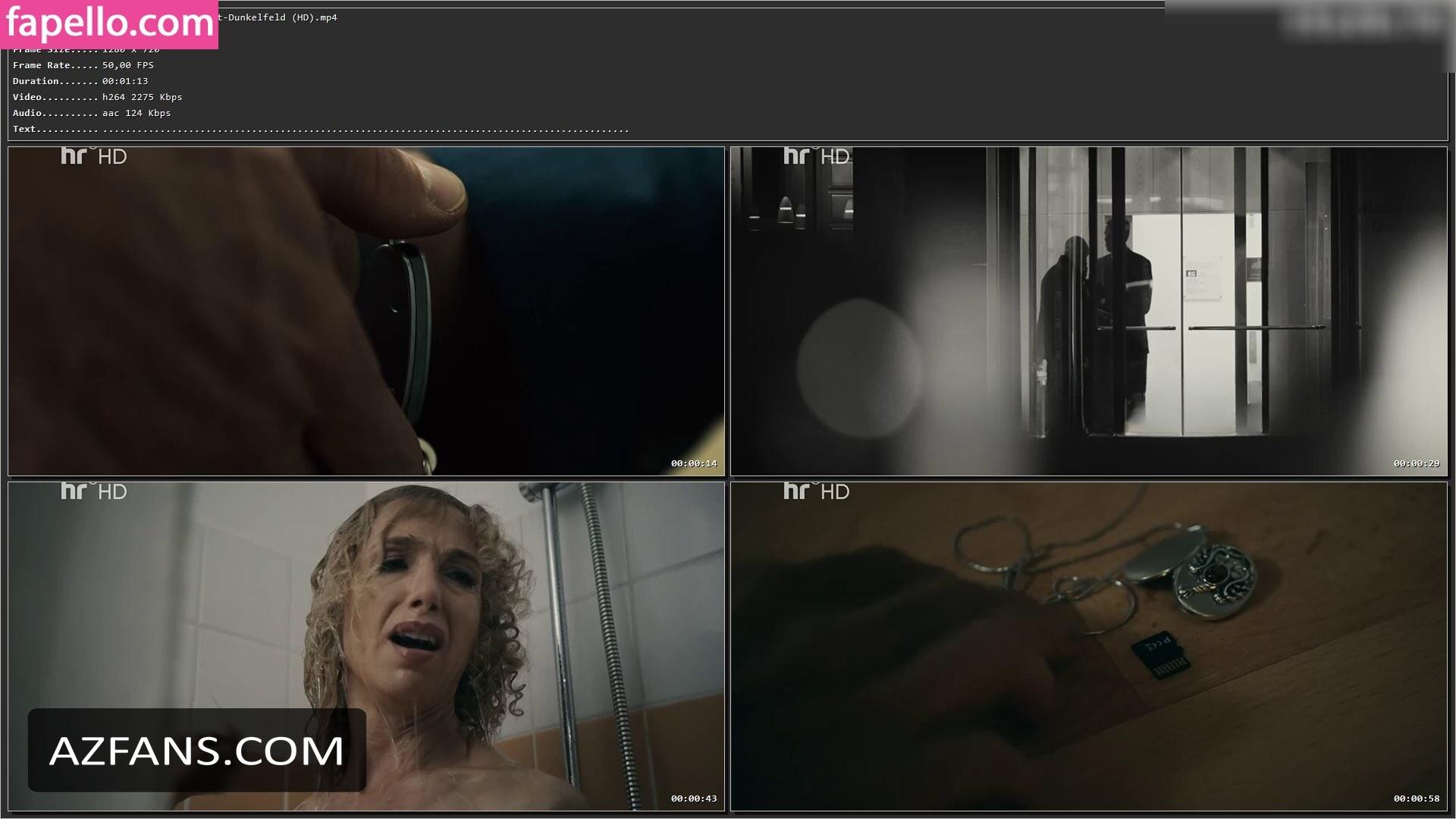
Task: Select the "Dunkelfeld (HD).mp4" file name
Action: point(283,17)
